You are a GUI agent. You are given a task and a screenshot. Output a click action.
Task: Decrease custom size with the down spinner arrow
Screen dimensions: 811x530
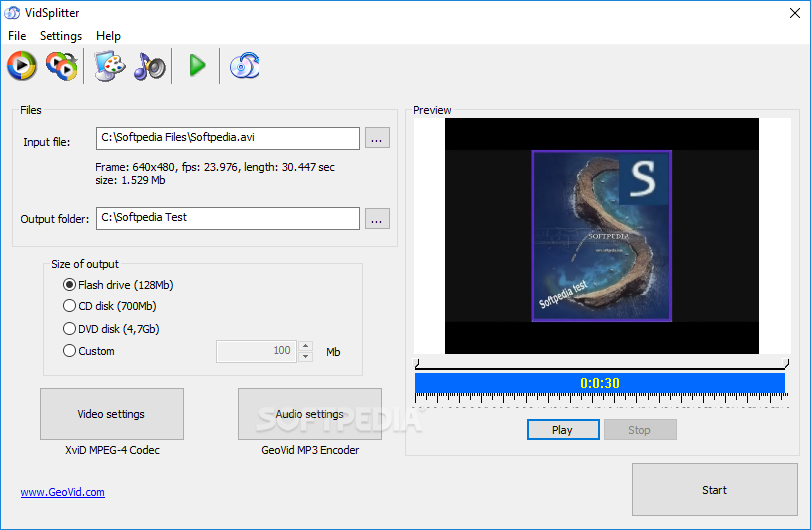pyautogui.click(x=306, y=357)
